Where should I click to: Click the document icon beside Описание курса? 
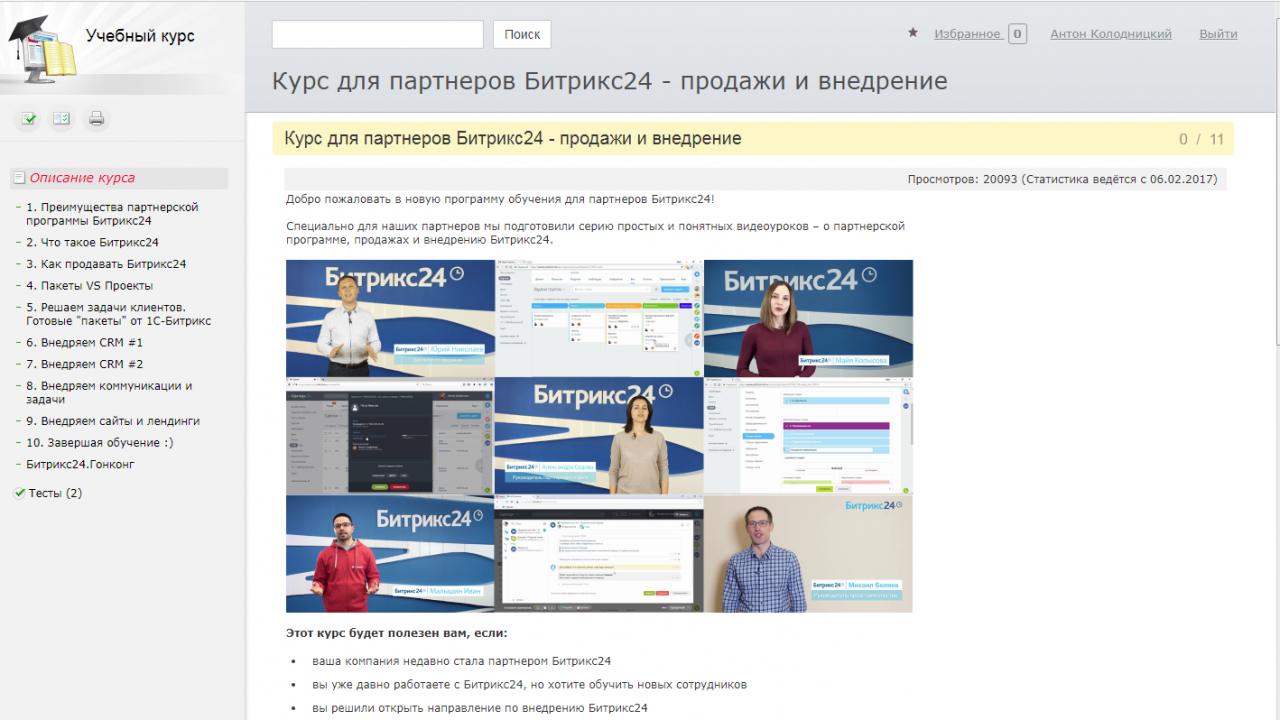(x=18, y=178)
